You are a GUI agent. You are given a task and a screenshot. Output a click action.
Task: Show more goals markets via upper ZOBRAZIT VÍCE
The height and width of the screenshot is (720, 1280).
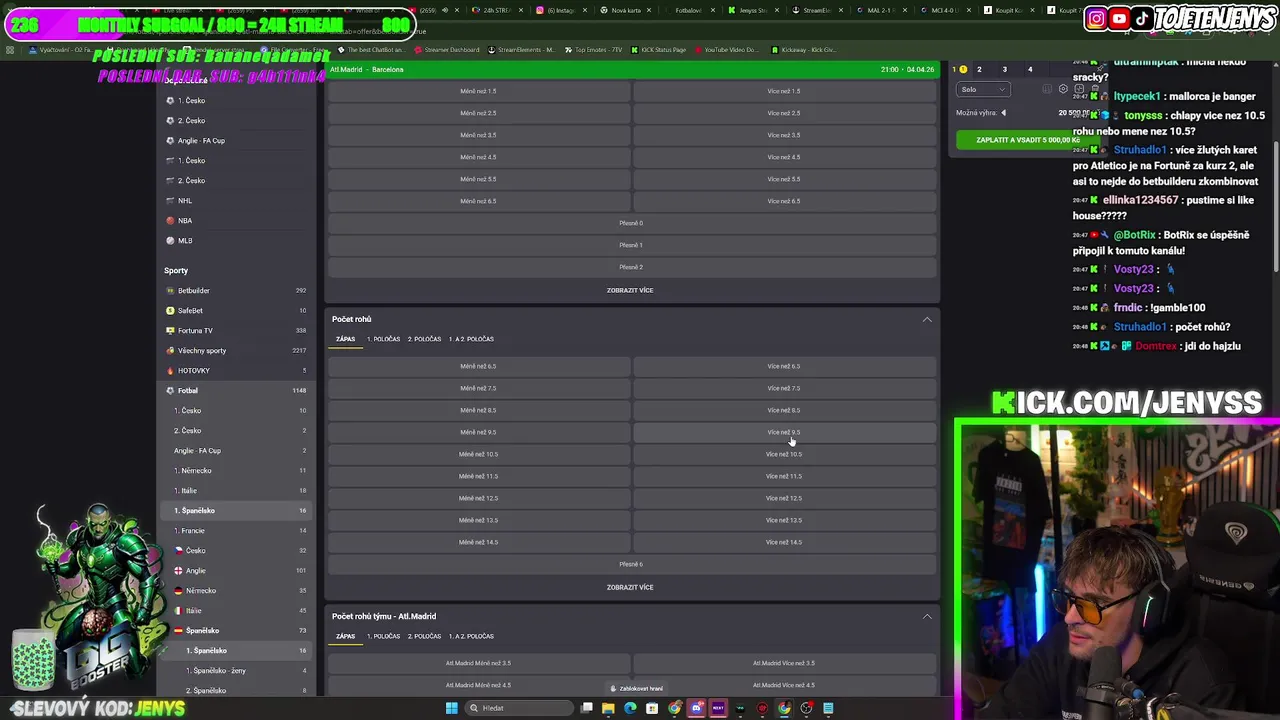click(x=630, y=290)
